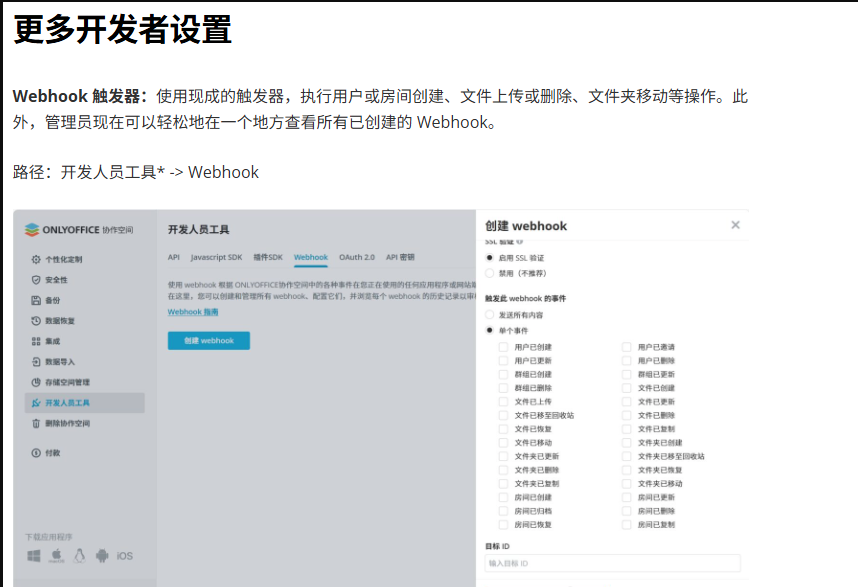Enable the 文件夹已更新 event

click(503, 456)
